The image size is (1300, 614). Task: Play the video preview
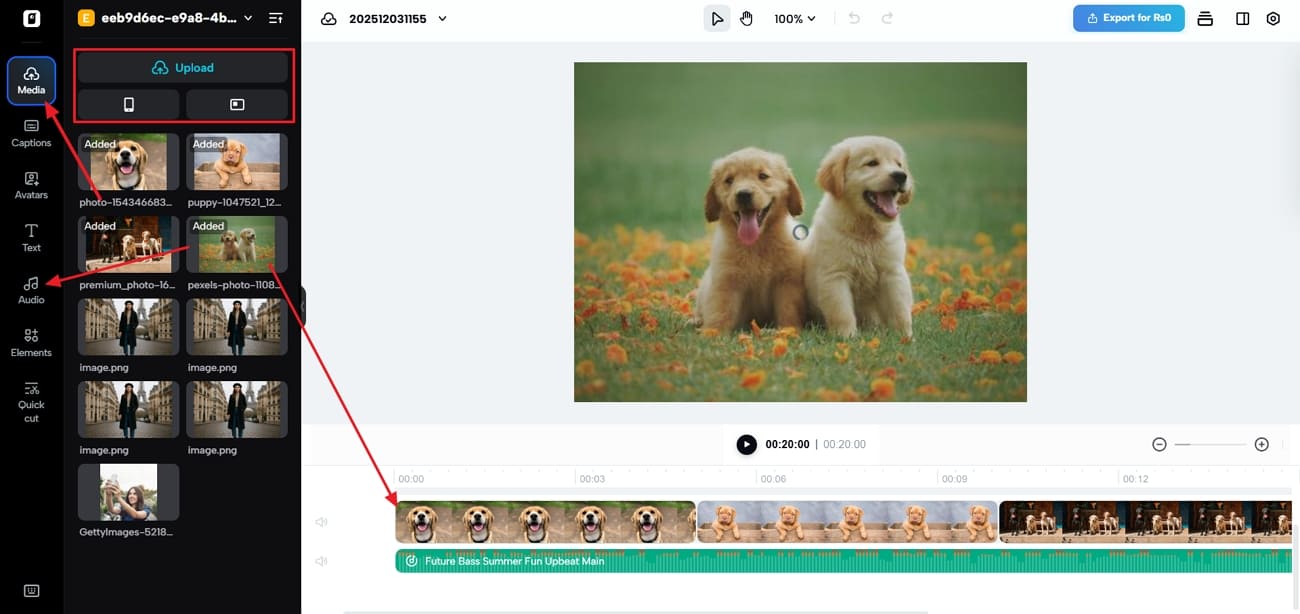point(746,444)
